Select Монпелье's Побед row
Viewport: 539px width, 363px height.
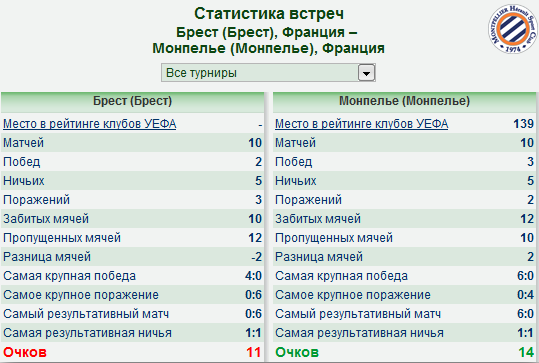pyautogui.click(x=404, y=162)
